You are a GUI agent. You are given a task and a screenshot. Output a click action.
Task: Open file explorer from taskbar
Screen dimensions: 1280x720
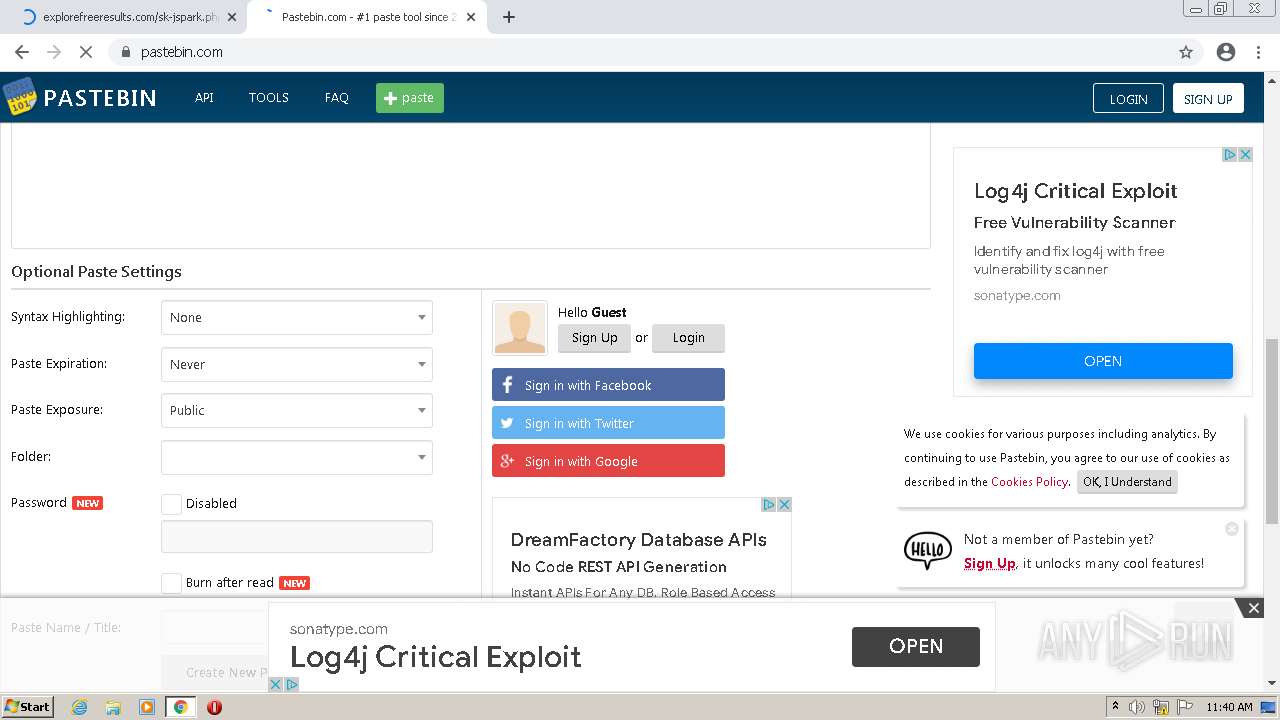113,707
